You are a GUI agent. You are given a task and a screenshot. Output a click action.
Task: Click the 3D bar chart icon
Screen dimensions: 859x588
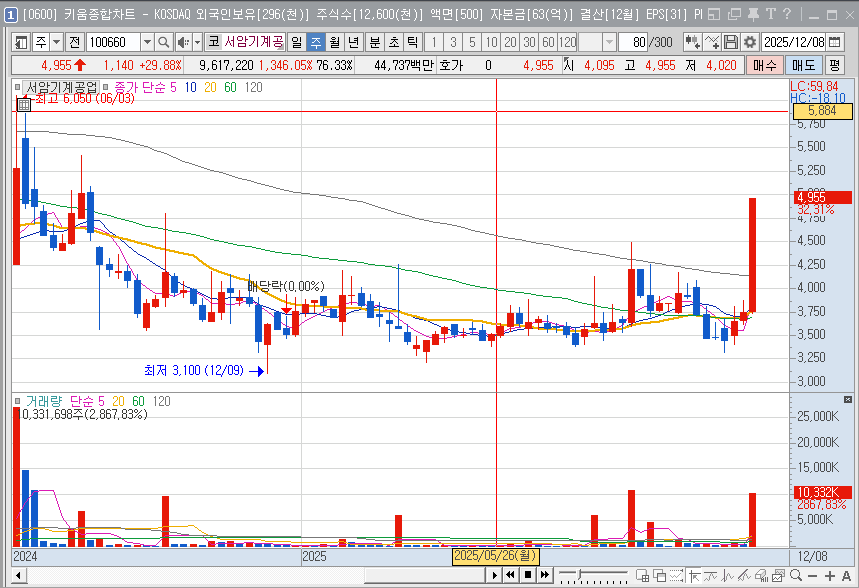[x=761, y=576]
